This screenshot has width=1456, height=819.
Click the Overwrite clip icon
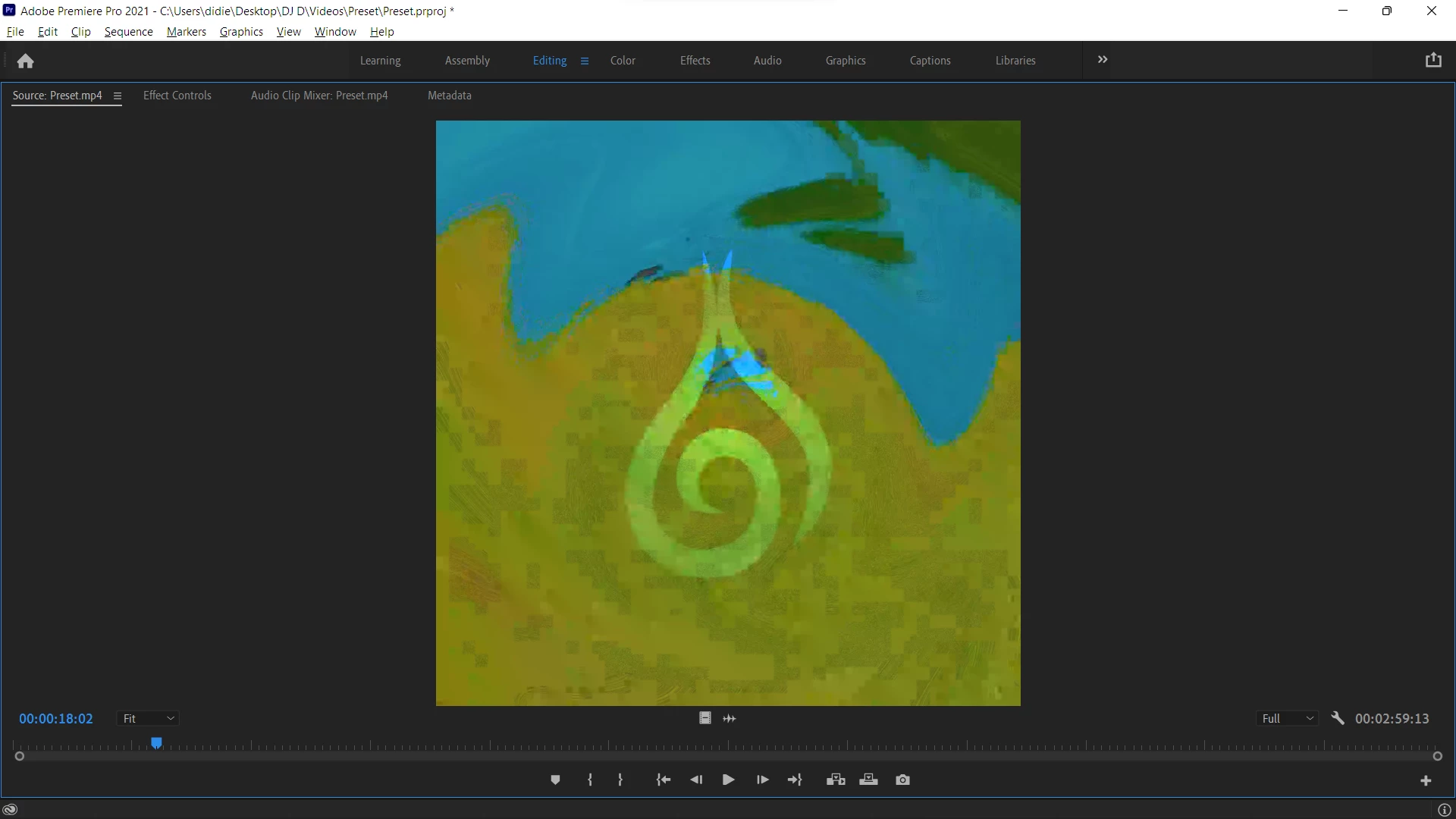[868, 780]
